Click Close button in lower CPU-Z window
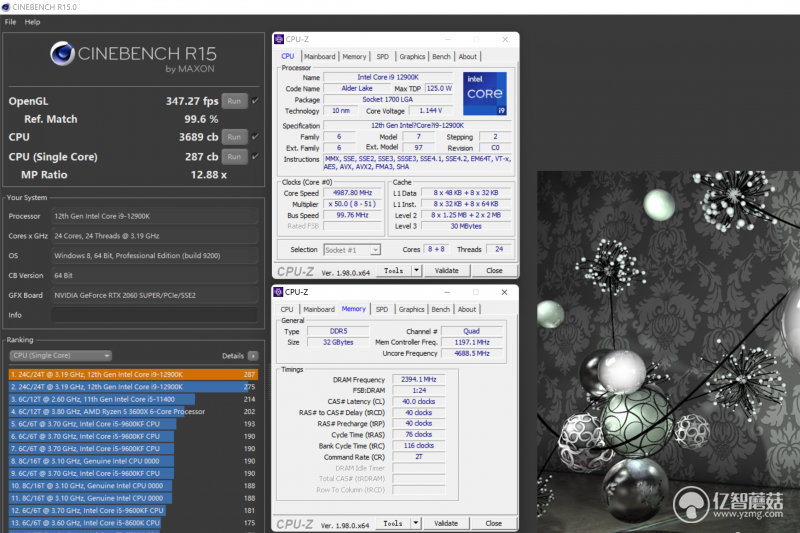800x533 pixels. coord(493,523)
